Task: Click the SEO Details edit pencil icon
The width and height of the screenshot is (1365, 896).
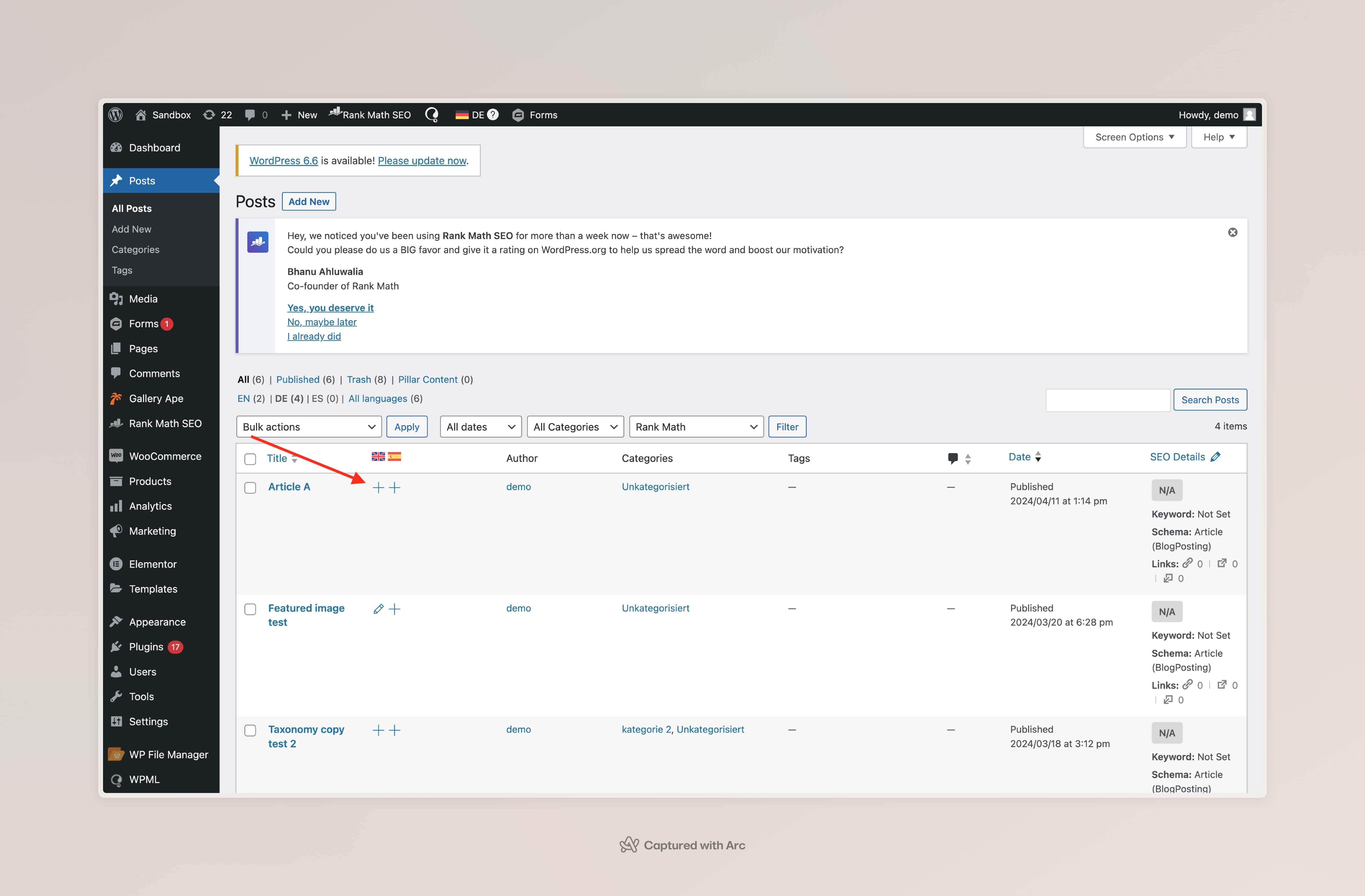Action: click(1215, 457)
